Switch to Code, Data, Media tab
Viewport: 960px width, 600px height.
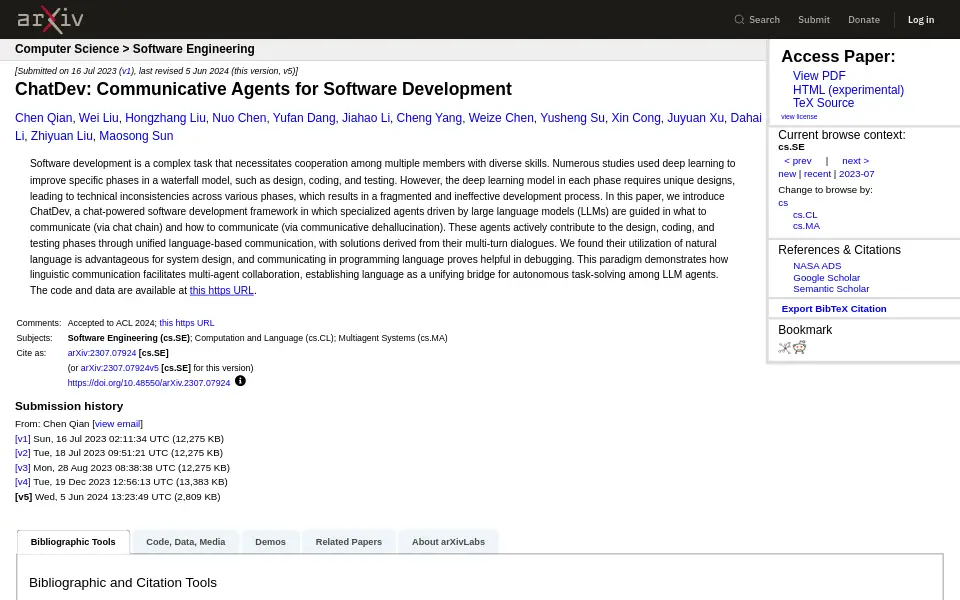(186, 542)
